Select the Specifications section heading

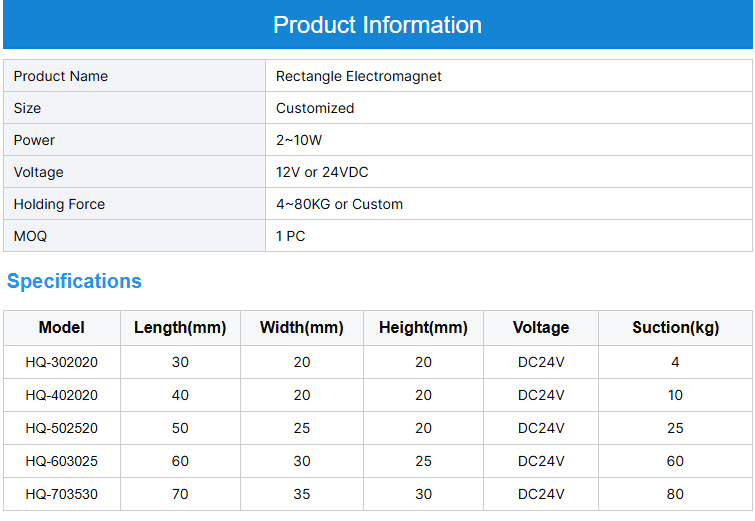(x=74, y=281)
